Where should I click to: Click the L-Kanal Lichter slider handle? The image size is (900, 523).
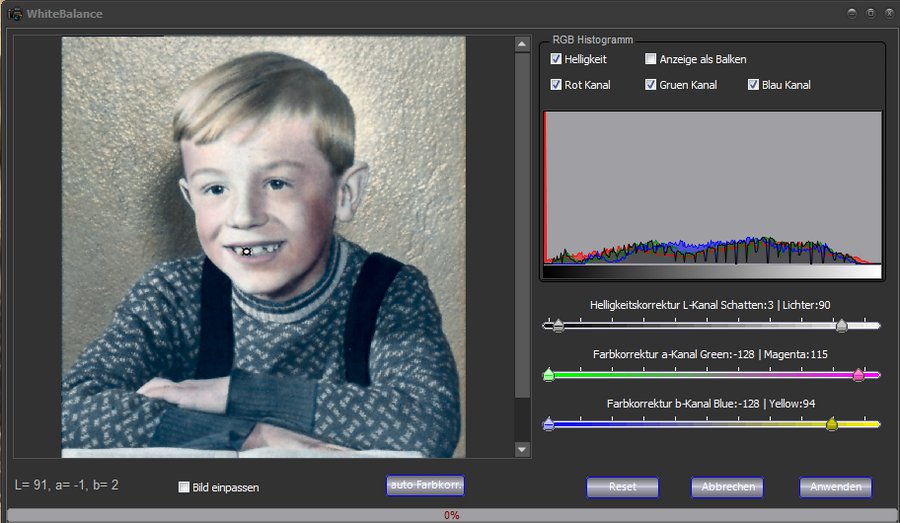click(x=842, y=325)
